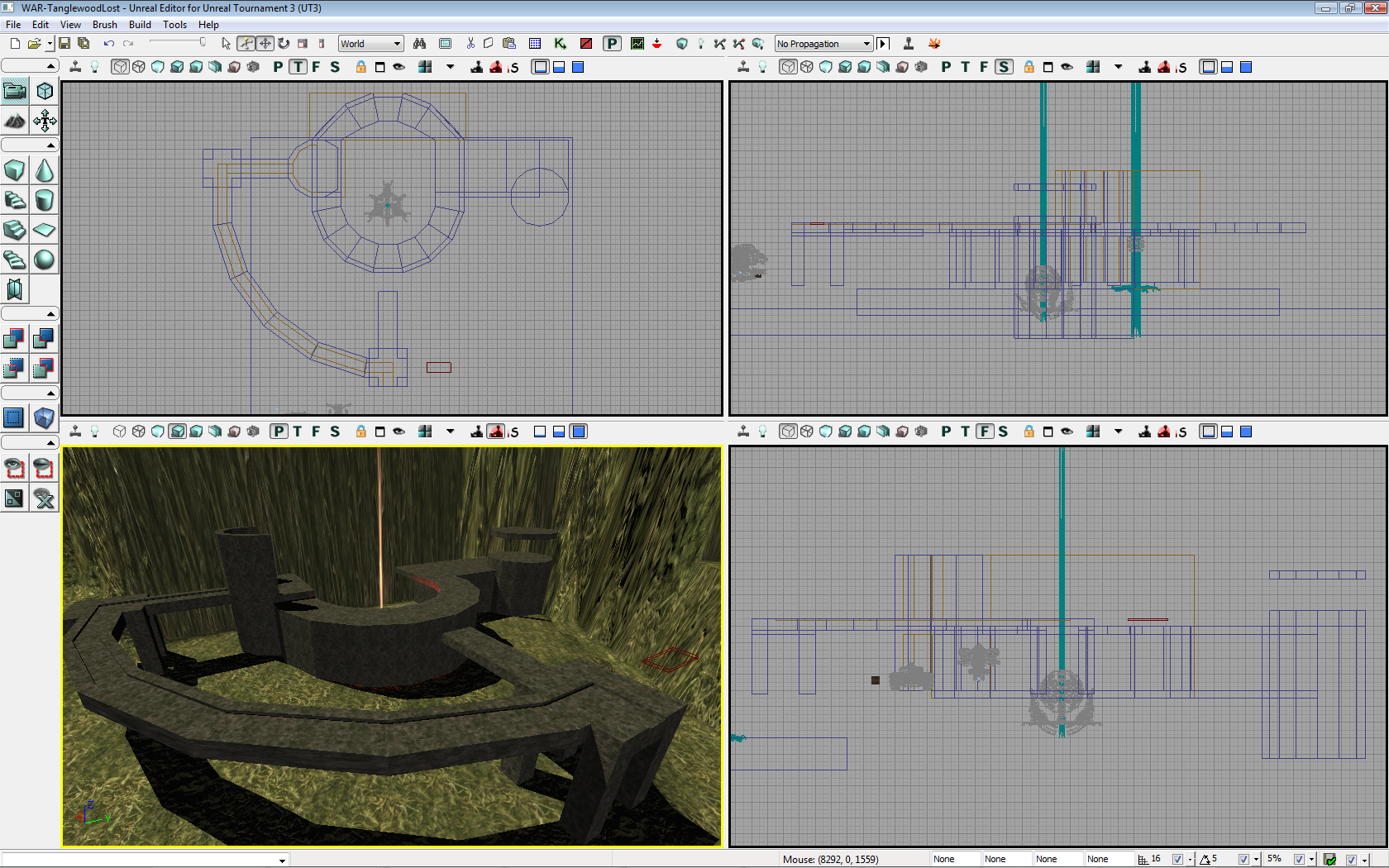Screen dimensions: 1389x868
Task: Select the Cube brush builder
Action: [15, 170]
